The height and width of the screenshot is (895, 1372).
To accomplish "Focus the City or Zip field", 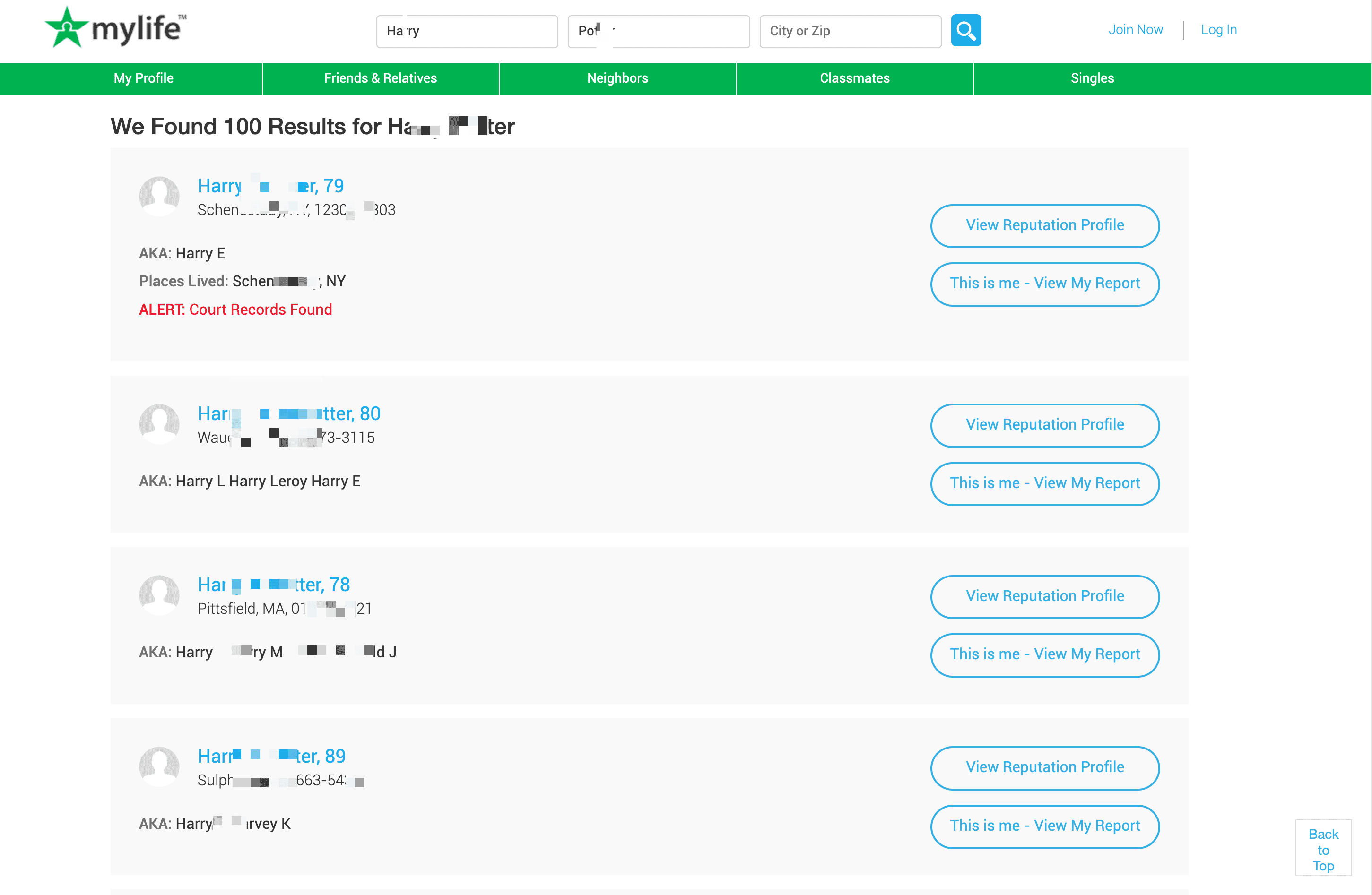I will click(x=850, y=31).
